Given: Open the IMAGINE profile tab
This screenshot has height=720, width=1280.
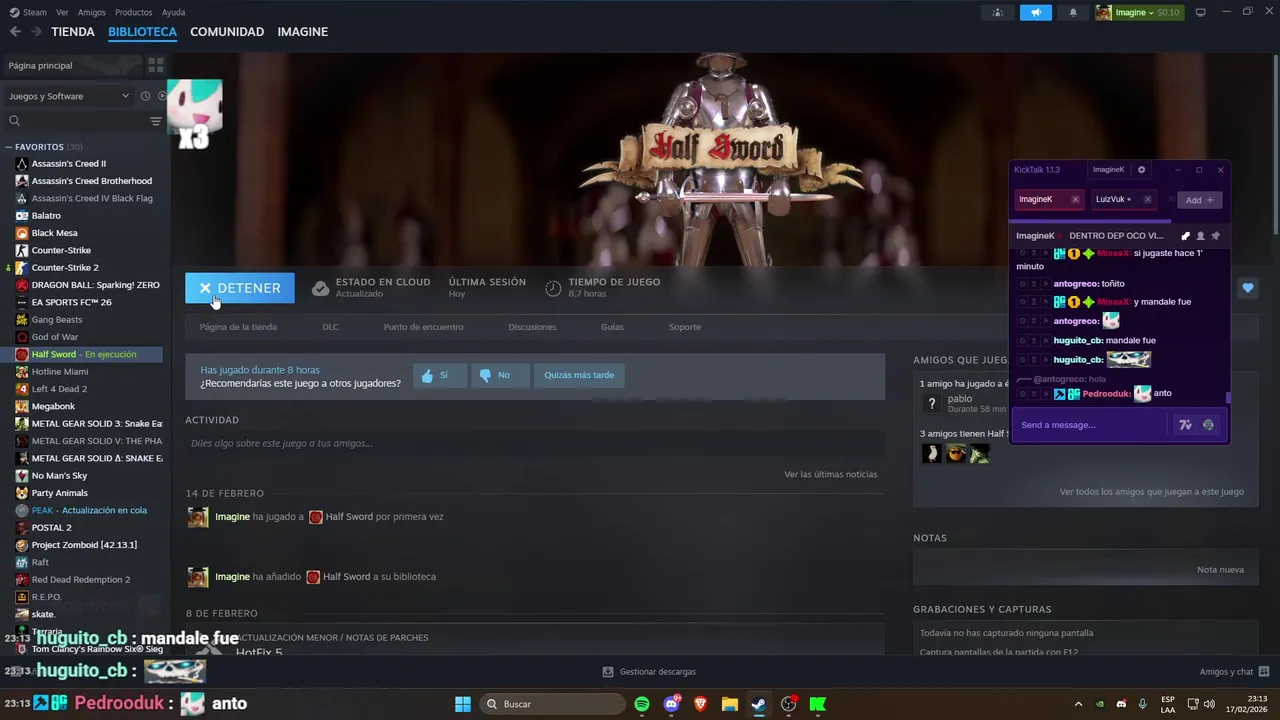Looking at the screenshot, I should point(303,32).
